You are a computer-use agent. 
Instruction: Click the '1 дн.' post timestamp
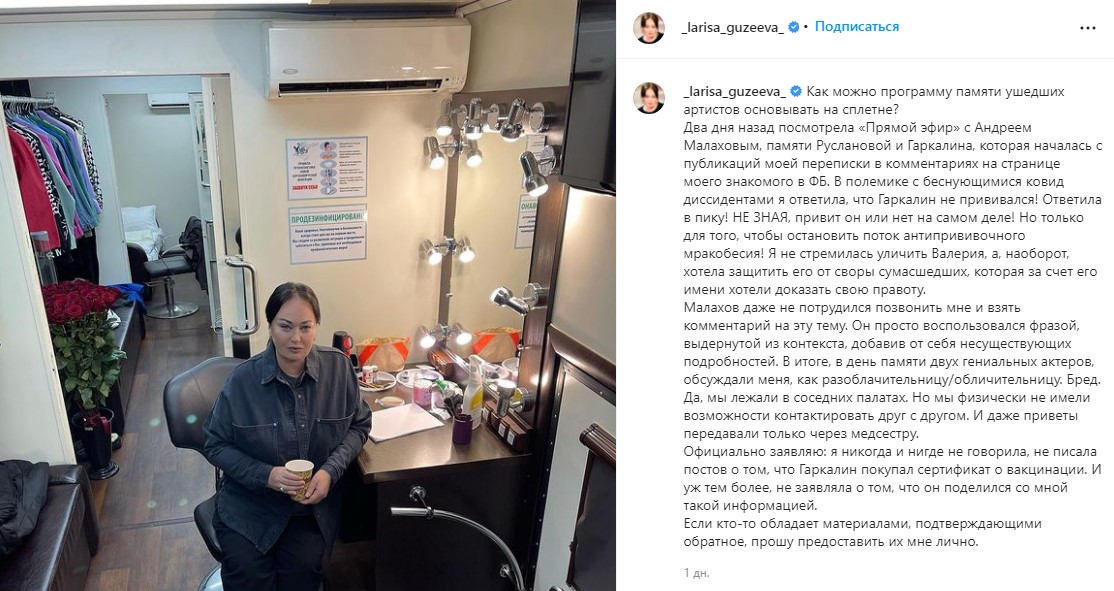tap(696, 573)
